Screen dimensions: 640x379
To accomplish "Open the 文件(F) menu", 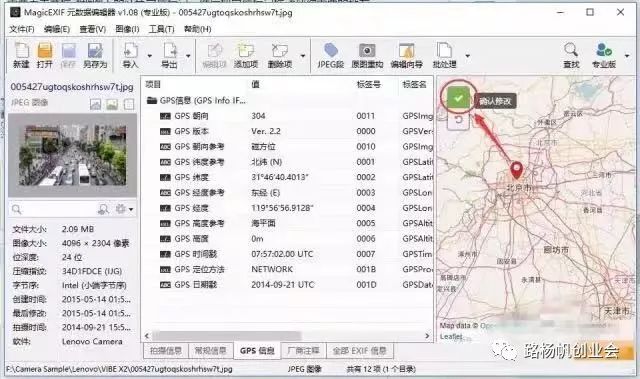I will click(22, 29).
